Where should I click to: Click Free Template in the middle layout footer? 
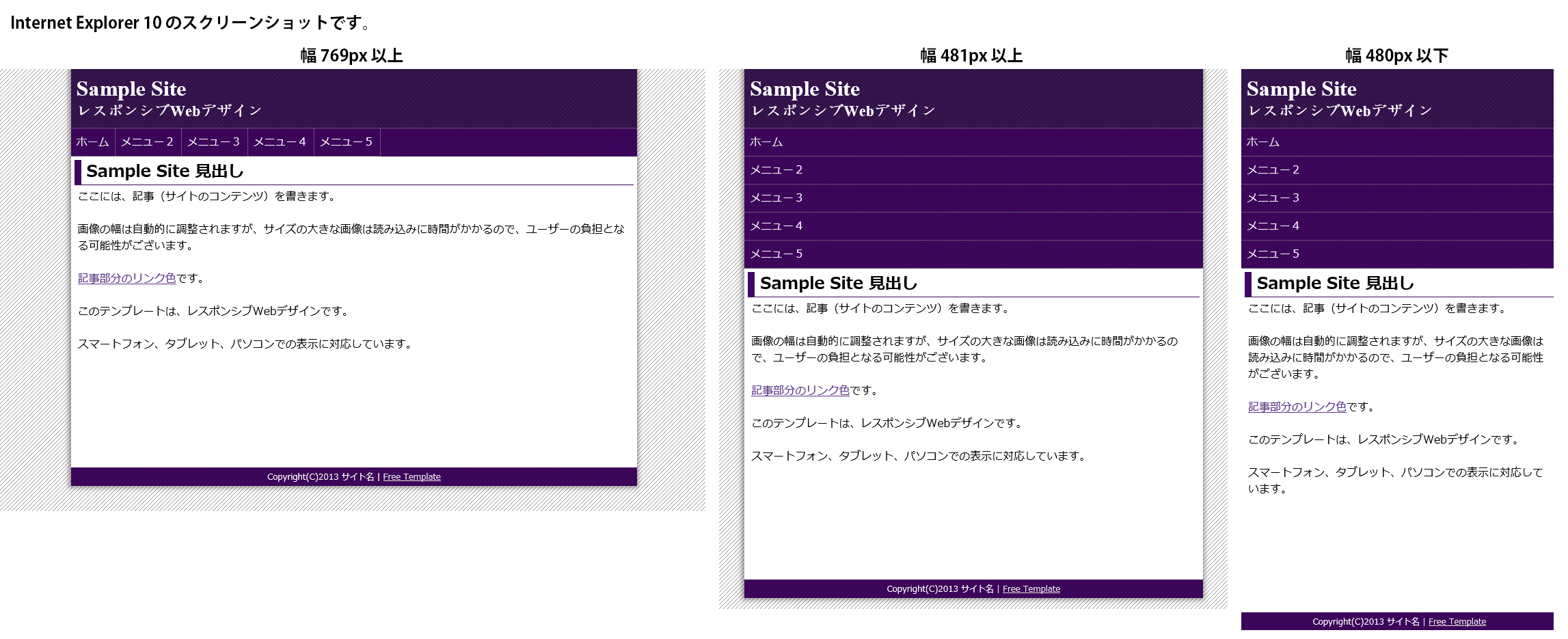[1031, 588]
